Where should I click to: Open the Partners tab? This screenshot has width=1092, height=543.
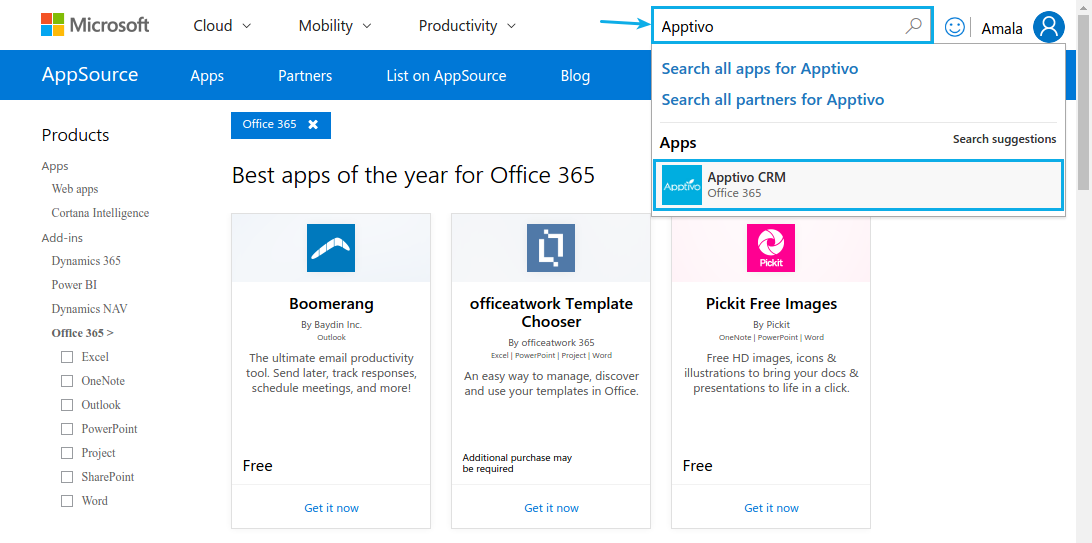point(305,76)
